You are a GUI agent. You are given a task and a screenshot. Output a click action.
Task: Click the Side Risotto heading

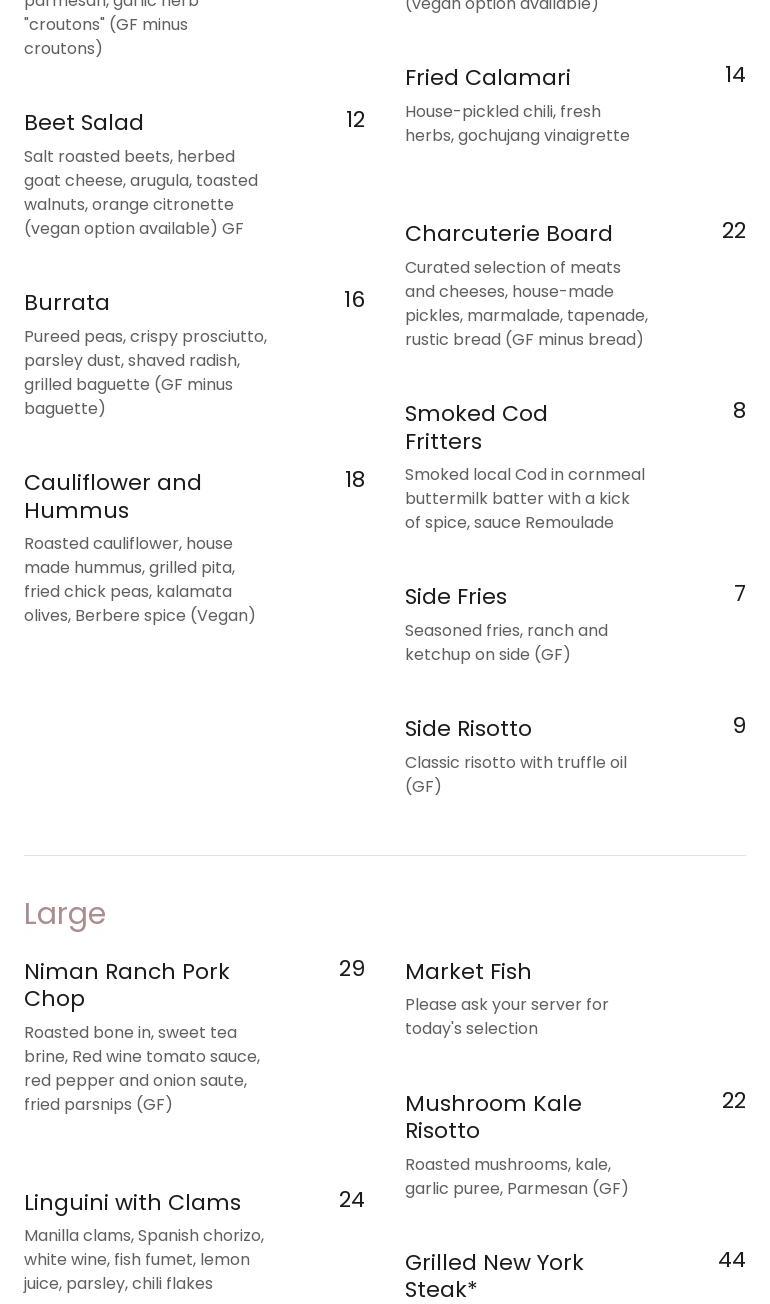468,728
